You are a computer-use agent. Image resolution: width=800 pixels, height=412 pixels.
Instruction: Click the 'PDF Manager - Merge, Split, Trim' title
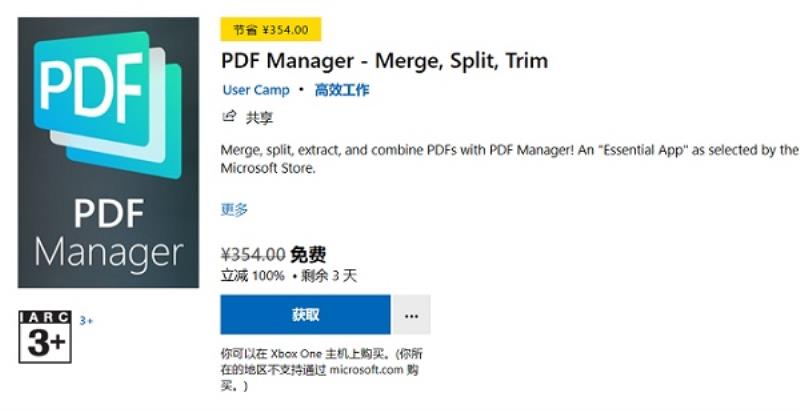click(385, 61)
